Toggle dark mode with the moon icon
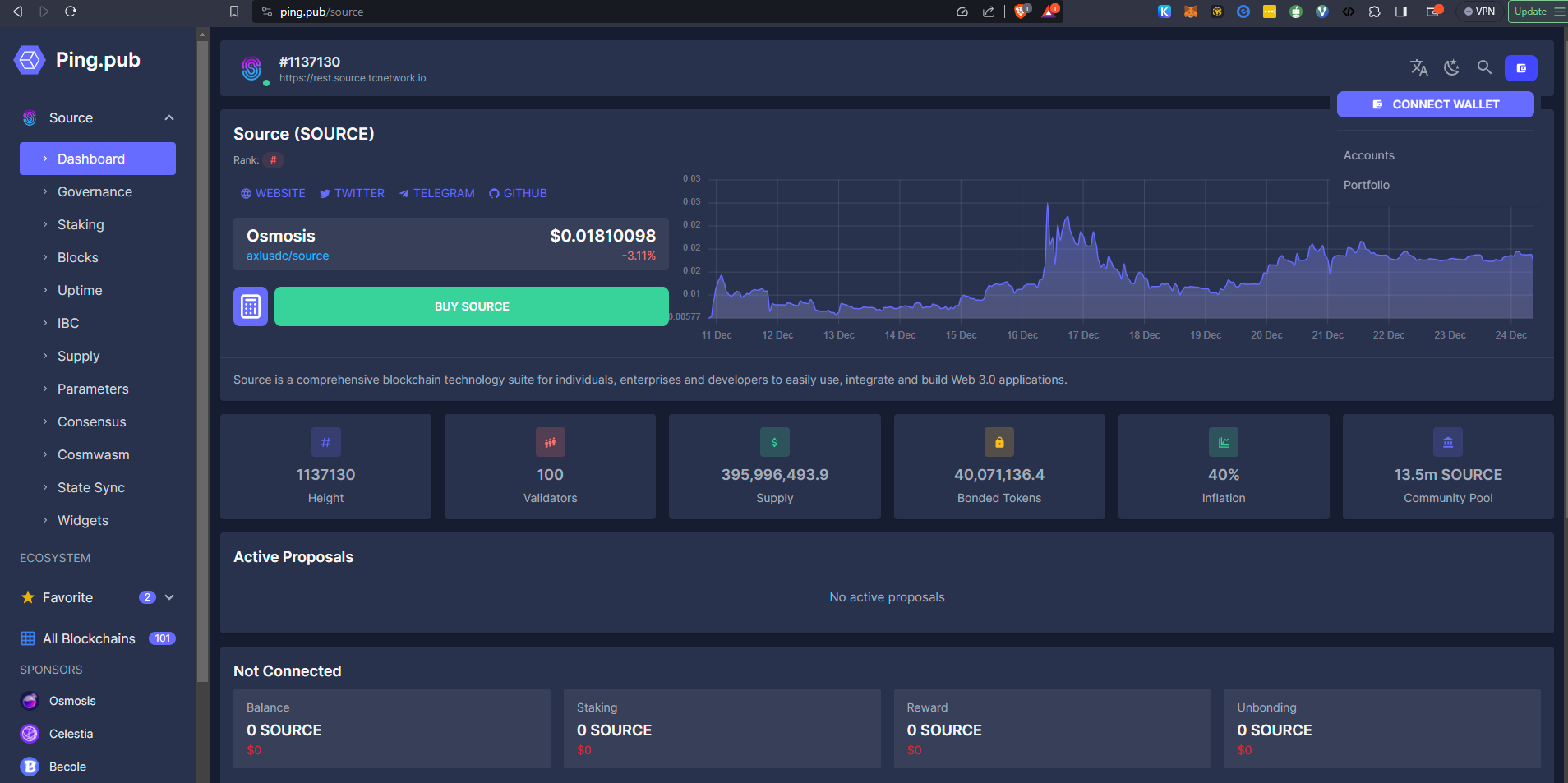This screenshot has height=783, width=1568. coord(1451,67)
